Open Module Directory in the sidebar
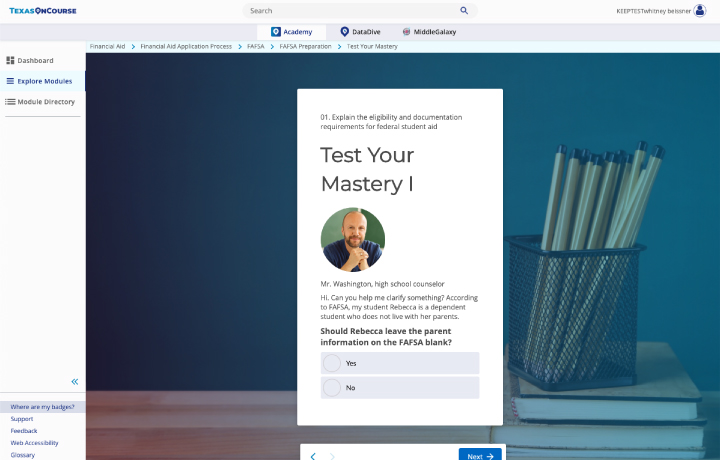720x460 pixels. pos(43,102)
